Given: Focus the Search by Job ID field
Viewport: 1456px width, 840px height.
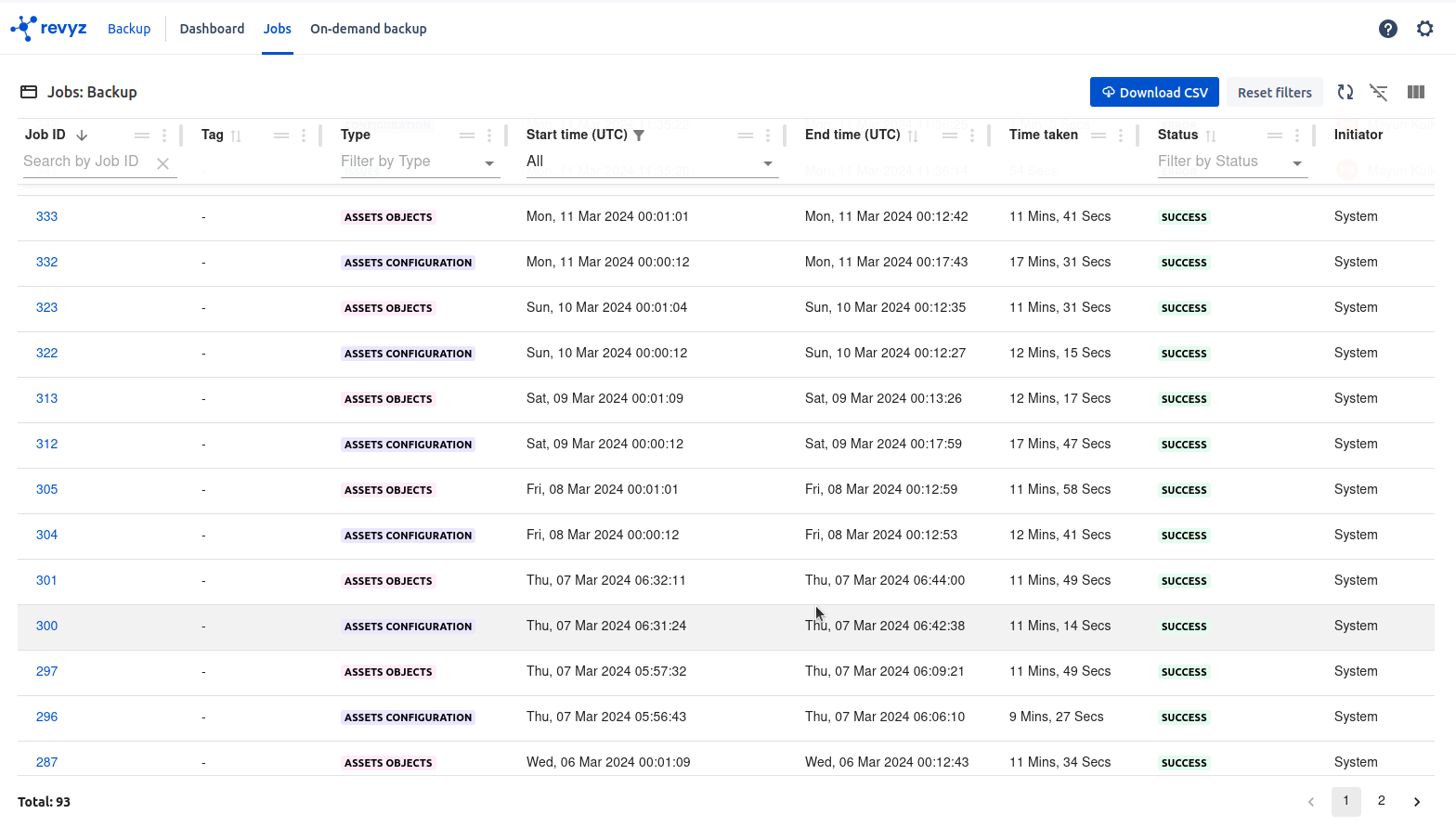Looking at the screenshot, I should point(84,162).
